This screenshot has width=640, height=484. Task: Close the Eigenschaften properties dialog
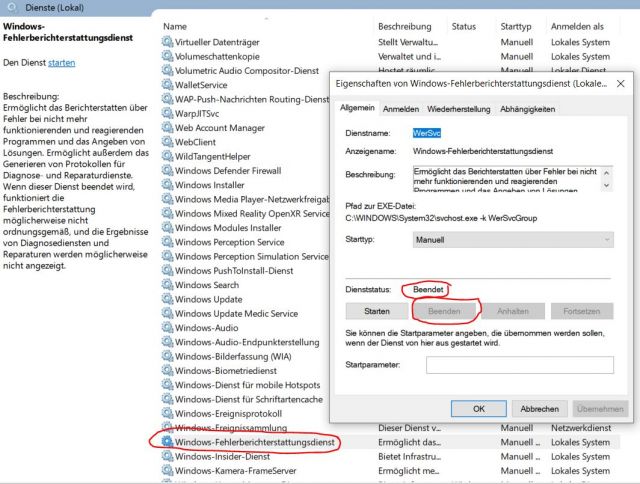pos(620,84)
